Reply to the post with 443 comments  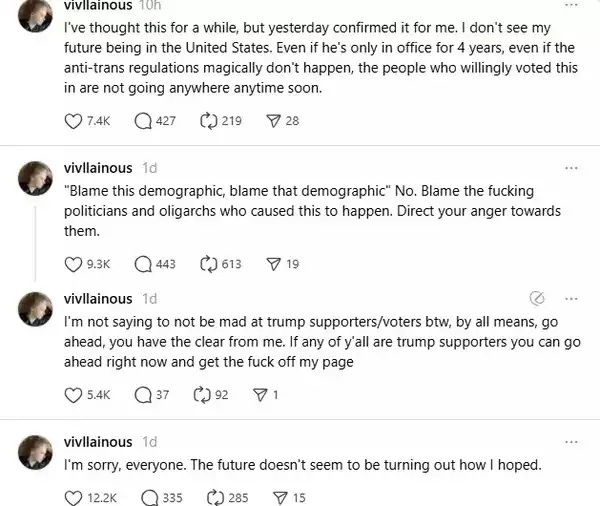tap(143, 264)
